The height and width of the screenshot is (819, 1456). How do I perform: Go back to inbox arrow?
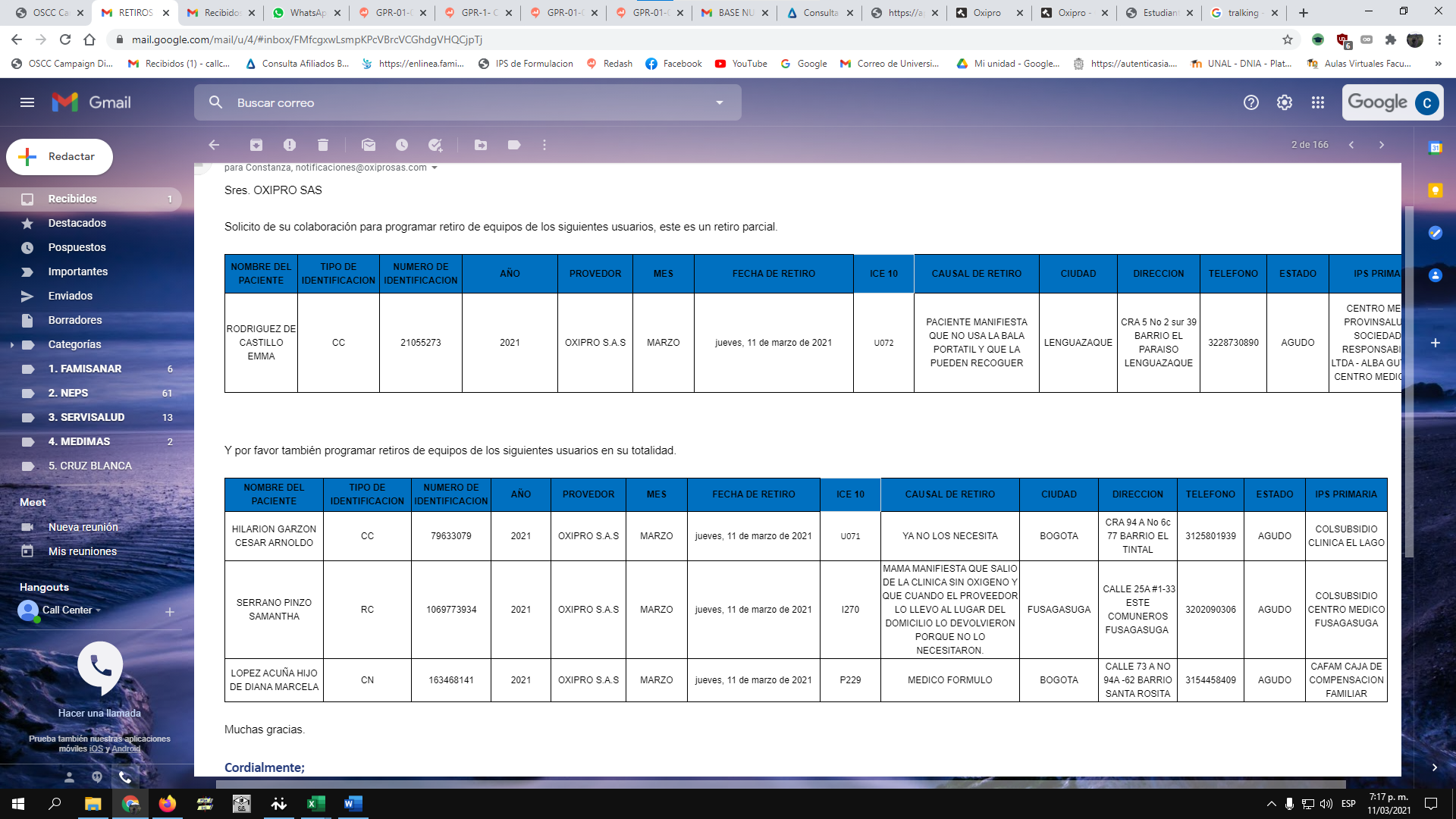[x=214, y=145]
